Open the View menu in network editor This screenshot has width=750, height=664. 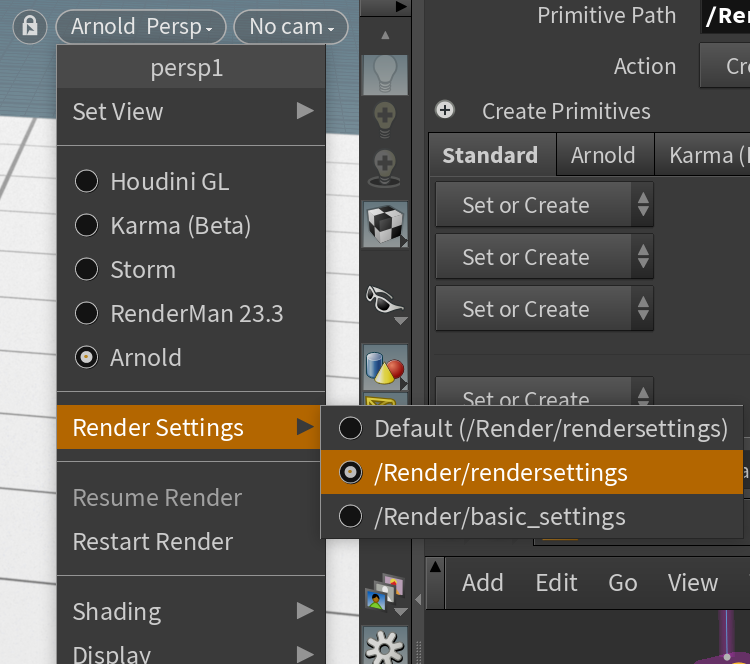693,583
